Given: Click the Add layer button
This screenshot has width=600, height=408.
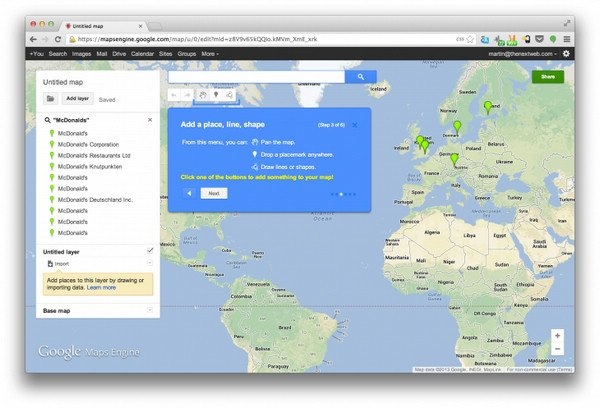Looking at the screenshot, I should [x=78, y=99].
